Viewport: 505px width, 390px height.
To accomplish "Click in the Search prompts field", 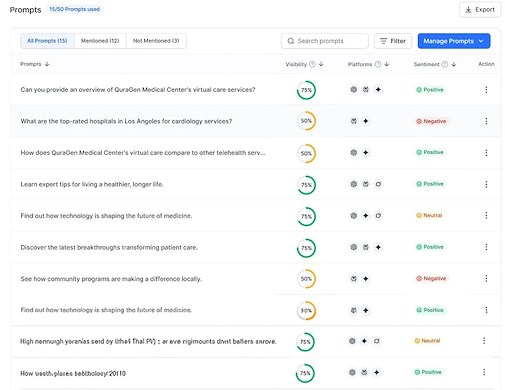I will pos(325,41).
